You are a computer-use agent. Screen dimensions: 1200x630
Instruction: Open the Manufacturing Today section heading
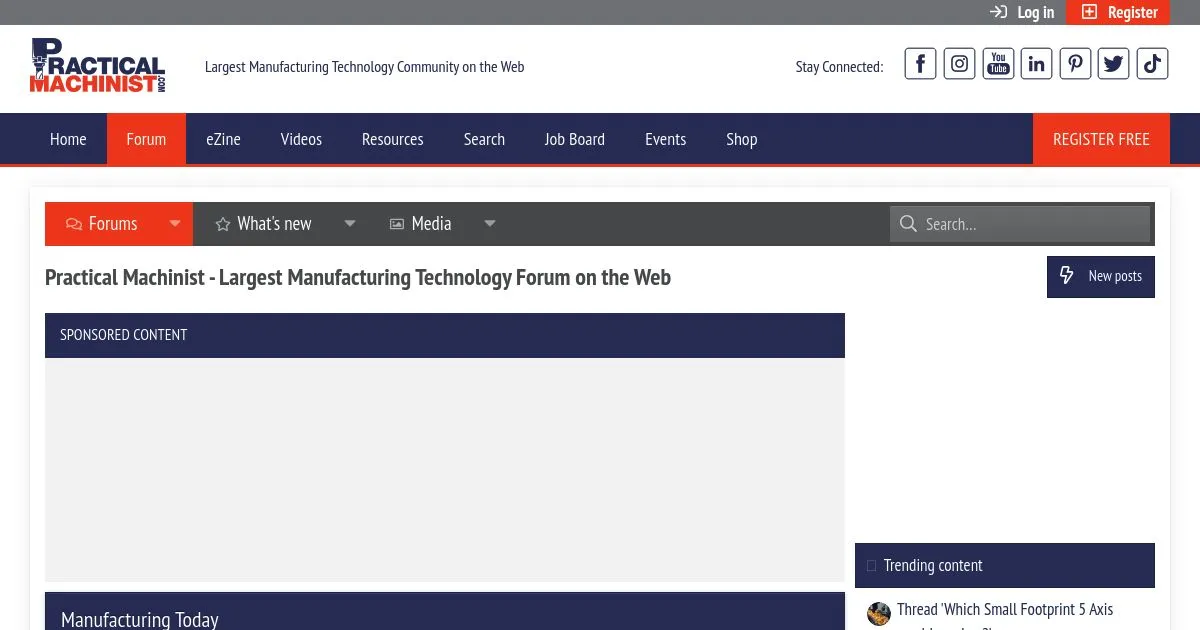coord(140,620)
